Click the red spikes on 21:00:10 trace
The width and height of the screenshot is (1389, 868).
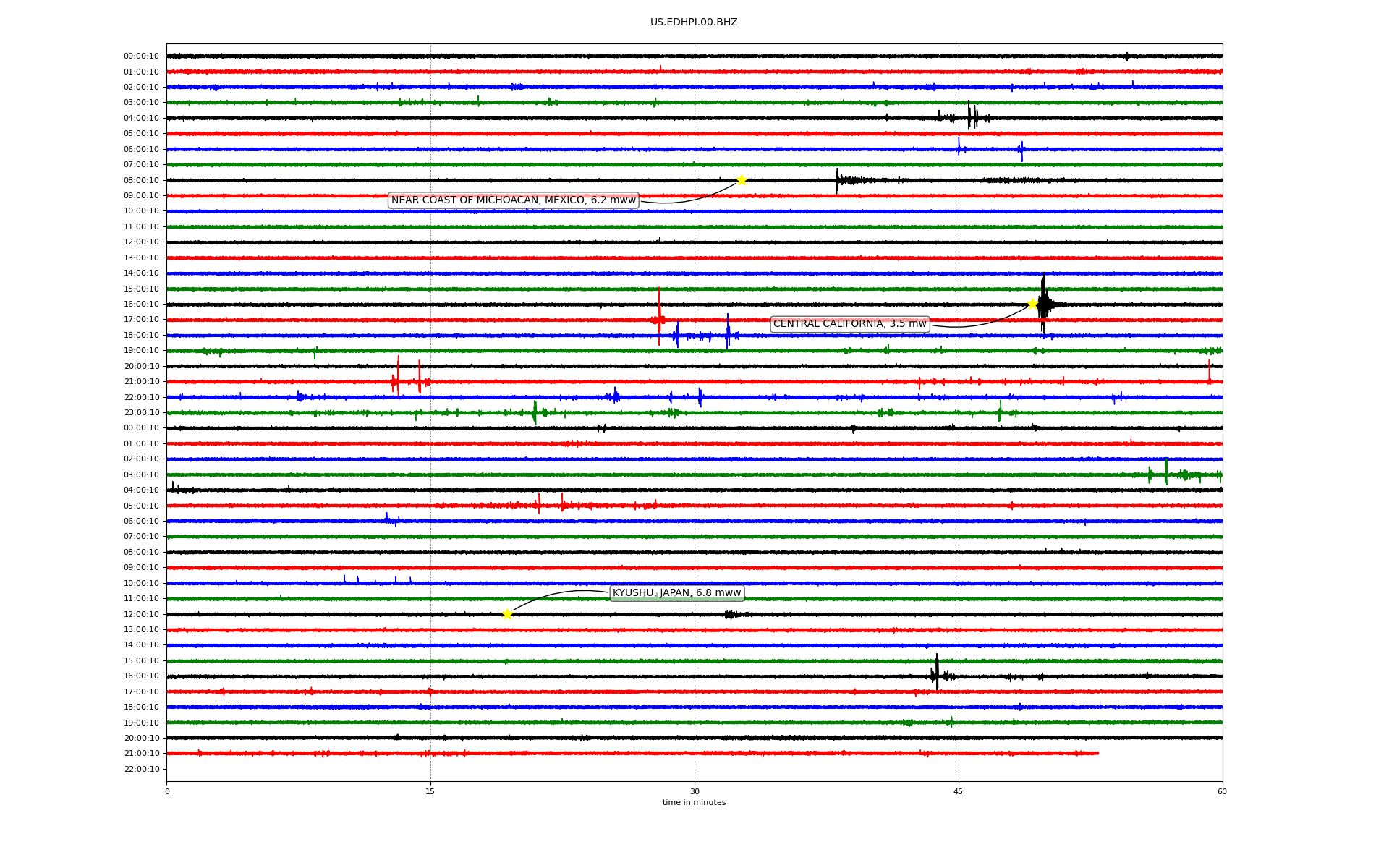pyautogui.click(x=398, y=379)
